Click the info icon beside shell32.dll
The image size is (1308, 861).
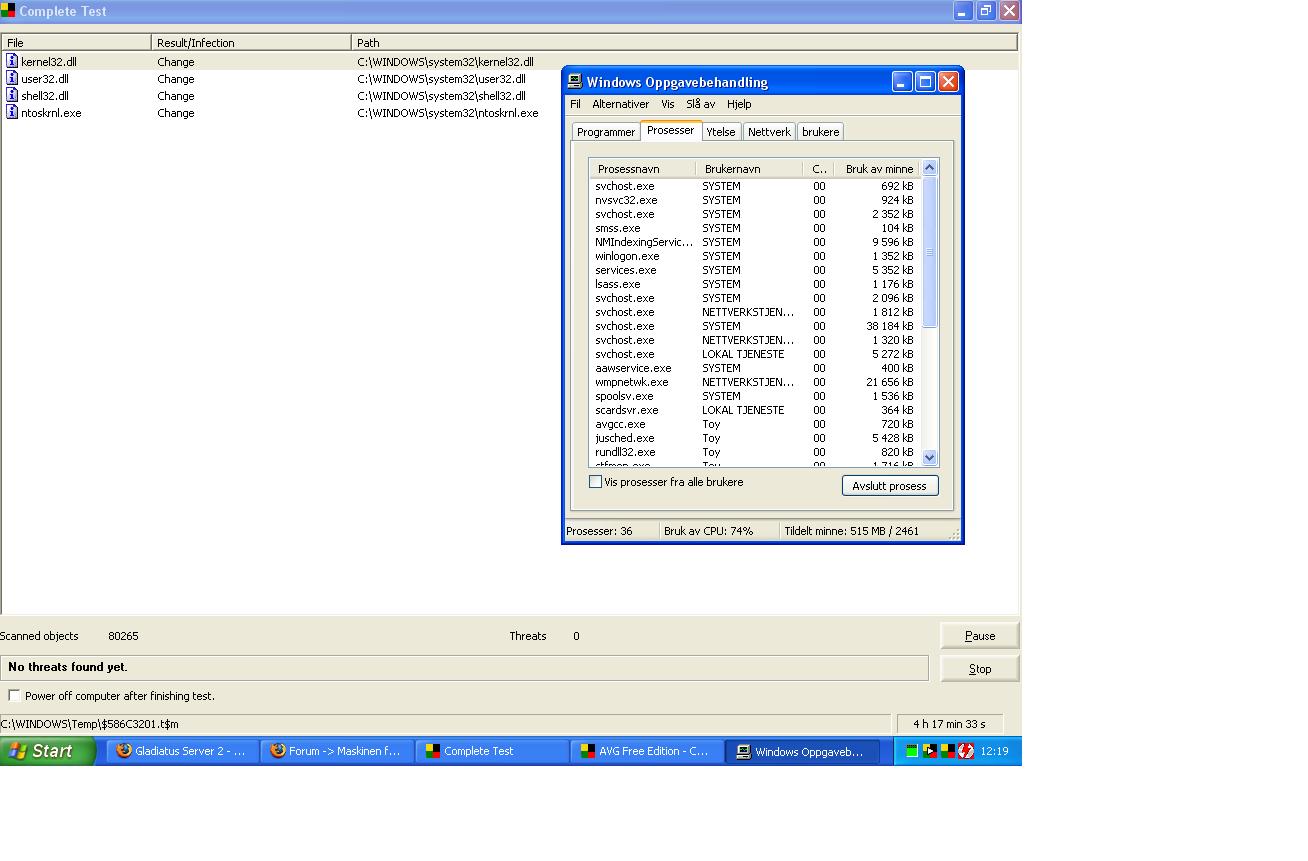point(12,95)
